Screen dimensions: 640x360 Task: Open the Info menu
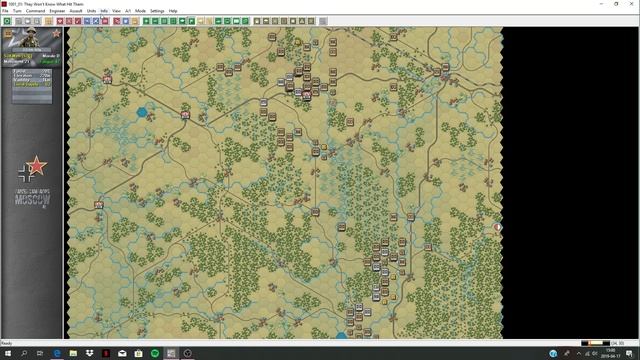pos(104,11)
